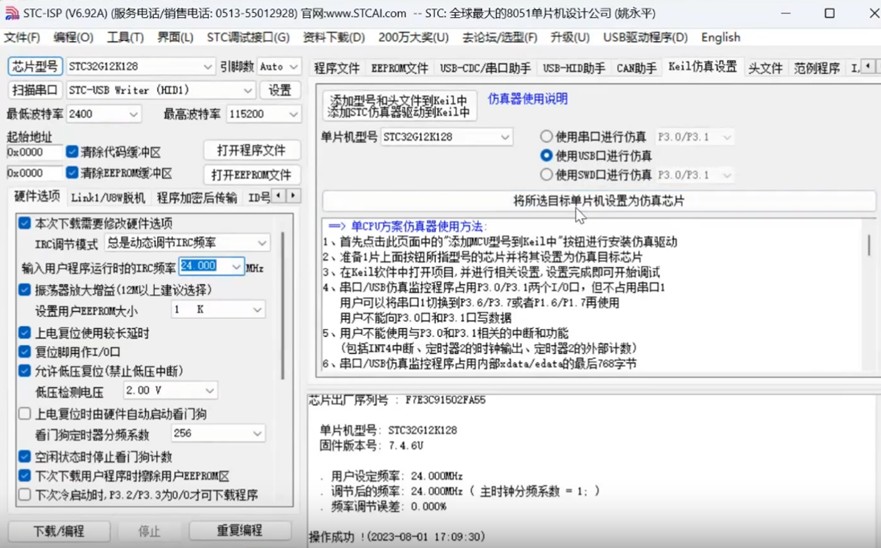Viewport: 881px width, 548px height.
Task: Open the 200万大奖(U) menu
Action: 414,38
